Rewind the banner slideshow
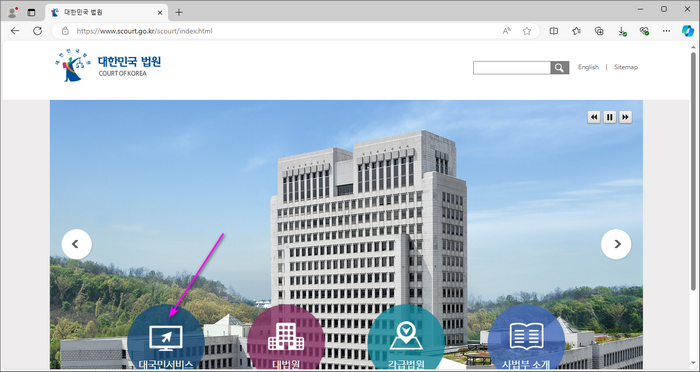Image resolution: width=700 pixels, height=372 pixels. [x=594, y=117]
